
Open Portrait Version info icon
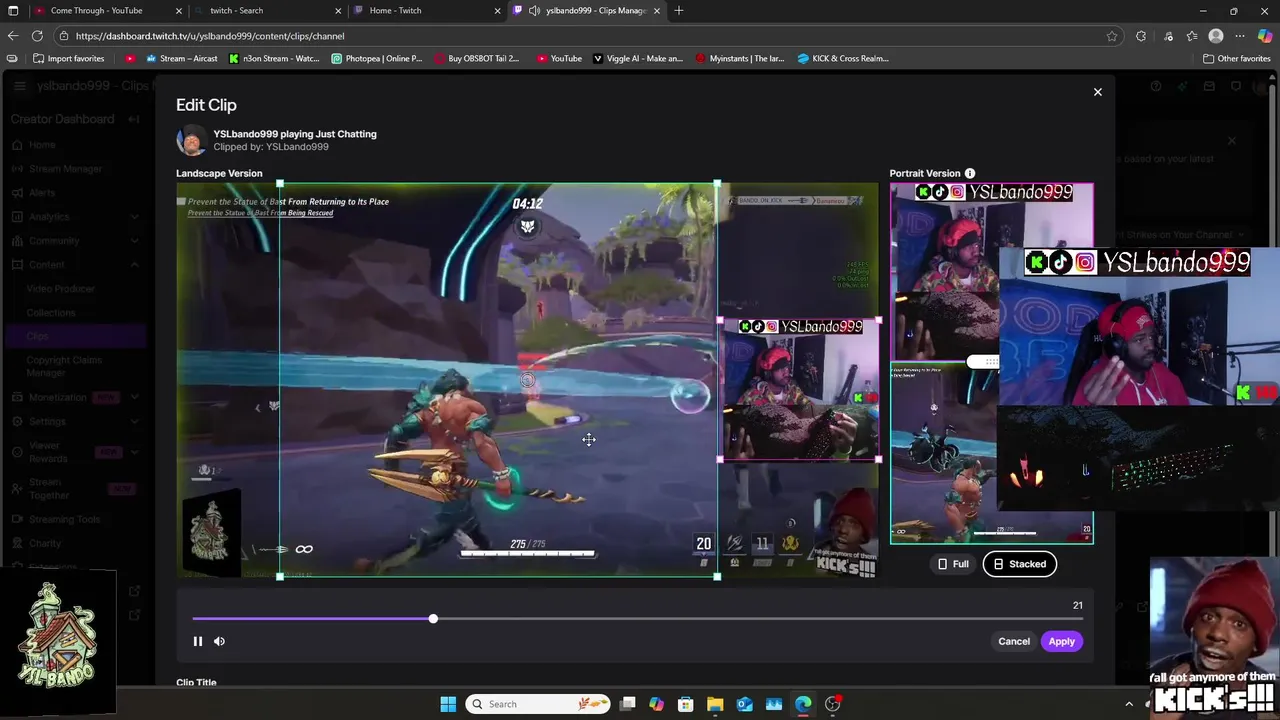(x=970, y=173)
